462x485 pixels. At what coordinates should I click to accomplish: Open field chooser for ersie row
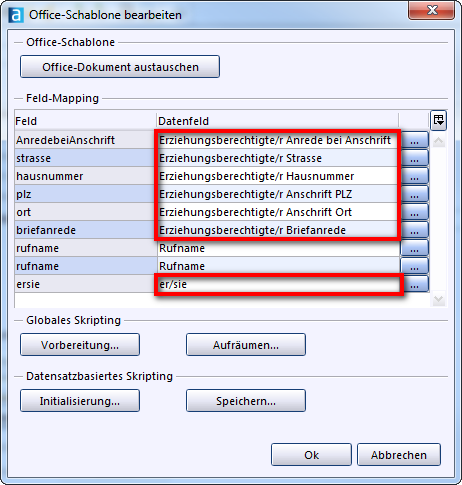(x=414, y=284)
